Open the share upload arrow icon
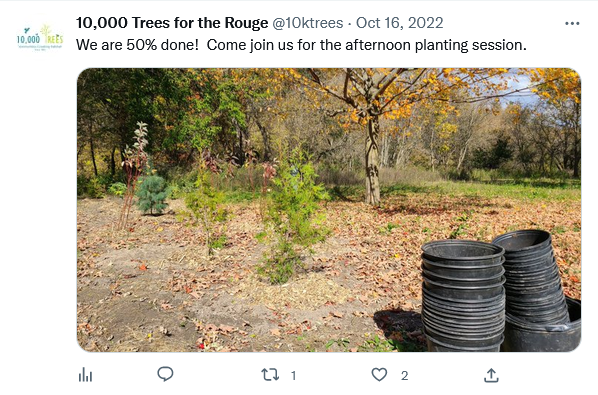 pyautogui.click(x=491, y=375)
